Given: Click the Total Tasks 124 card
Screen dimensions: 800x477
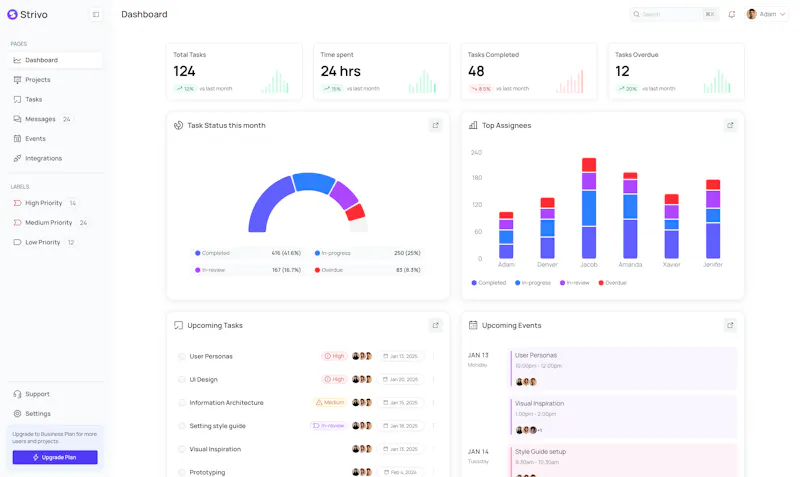Looking at the screenshot, I should [x=234, y=71].
